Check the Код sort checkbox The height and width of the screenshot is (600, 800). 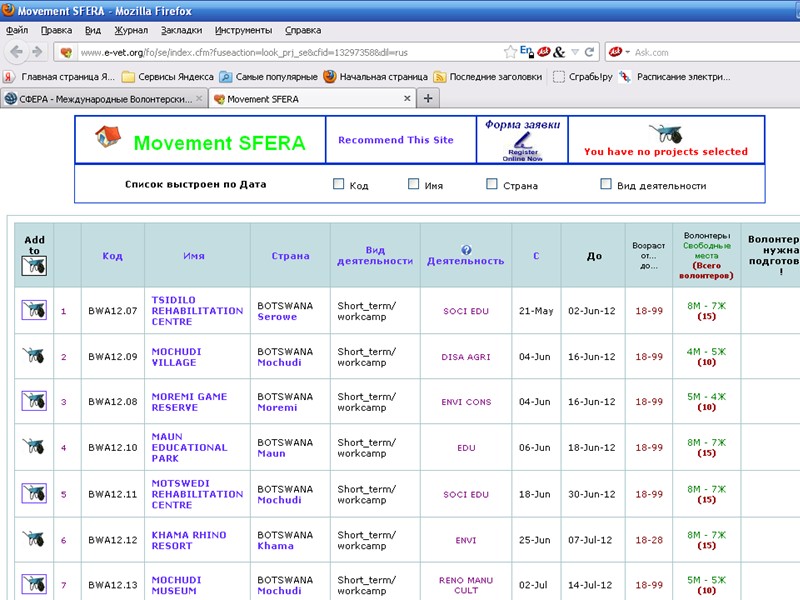point(339,184)
